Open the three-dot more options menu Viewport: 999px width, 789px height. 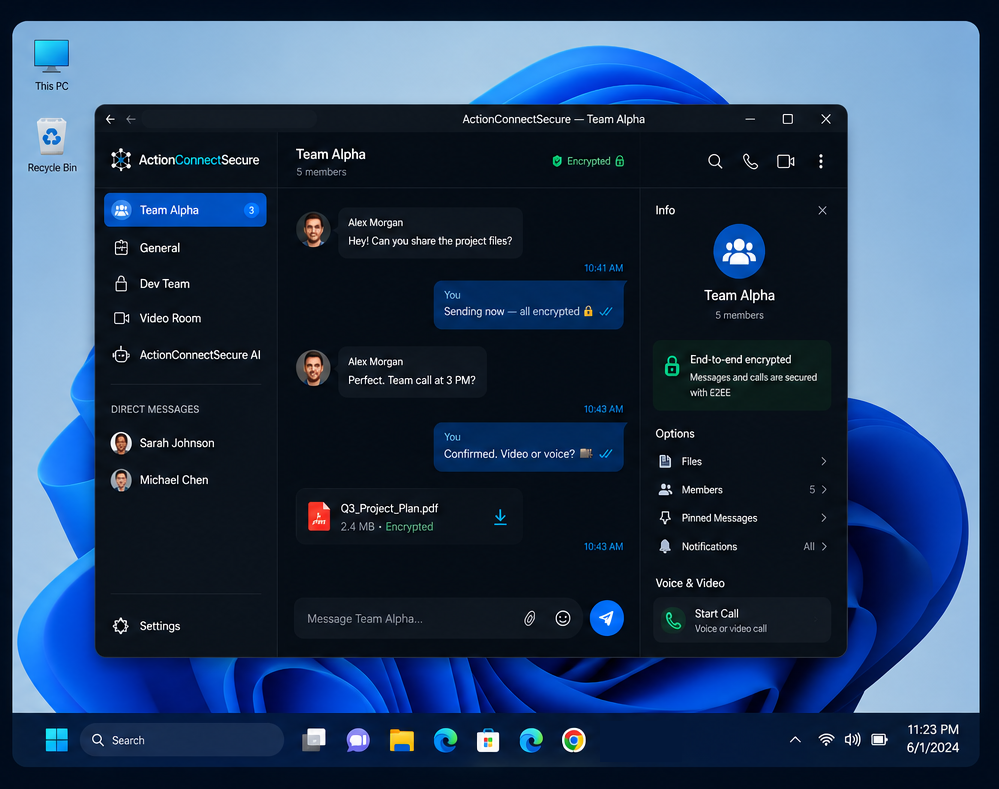[x=821, y=161]
